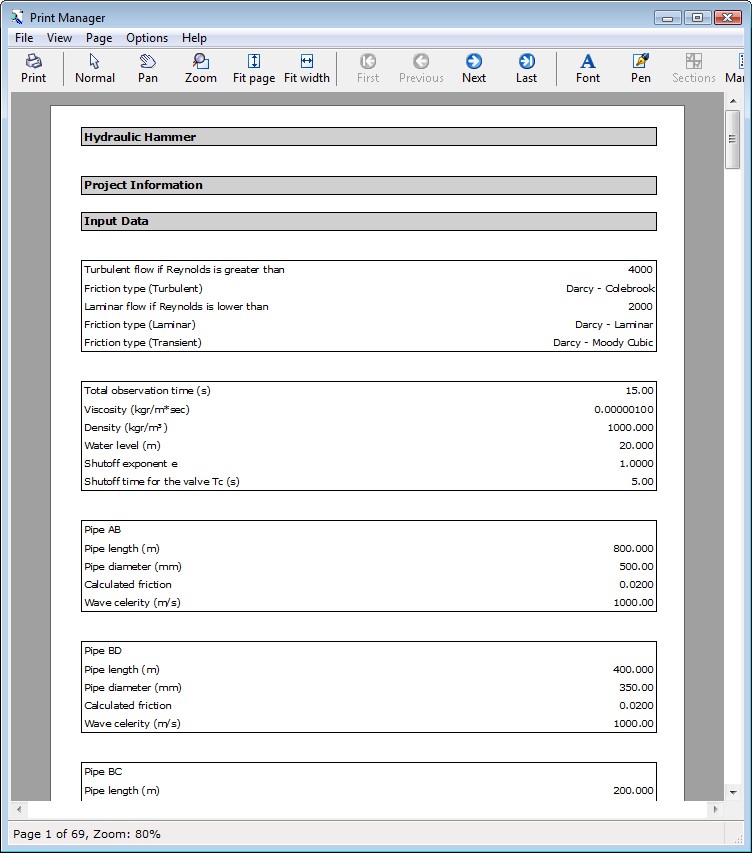The width and height of the screenshot is (752, 853).
Task: Select the Zoom magnifier tool
Action: (x=200, y=68)
